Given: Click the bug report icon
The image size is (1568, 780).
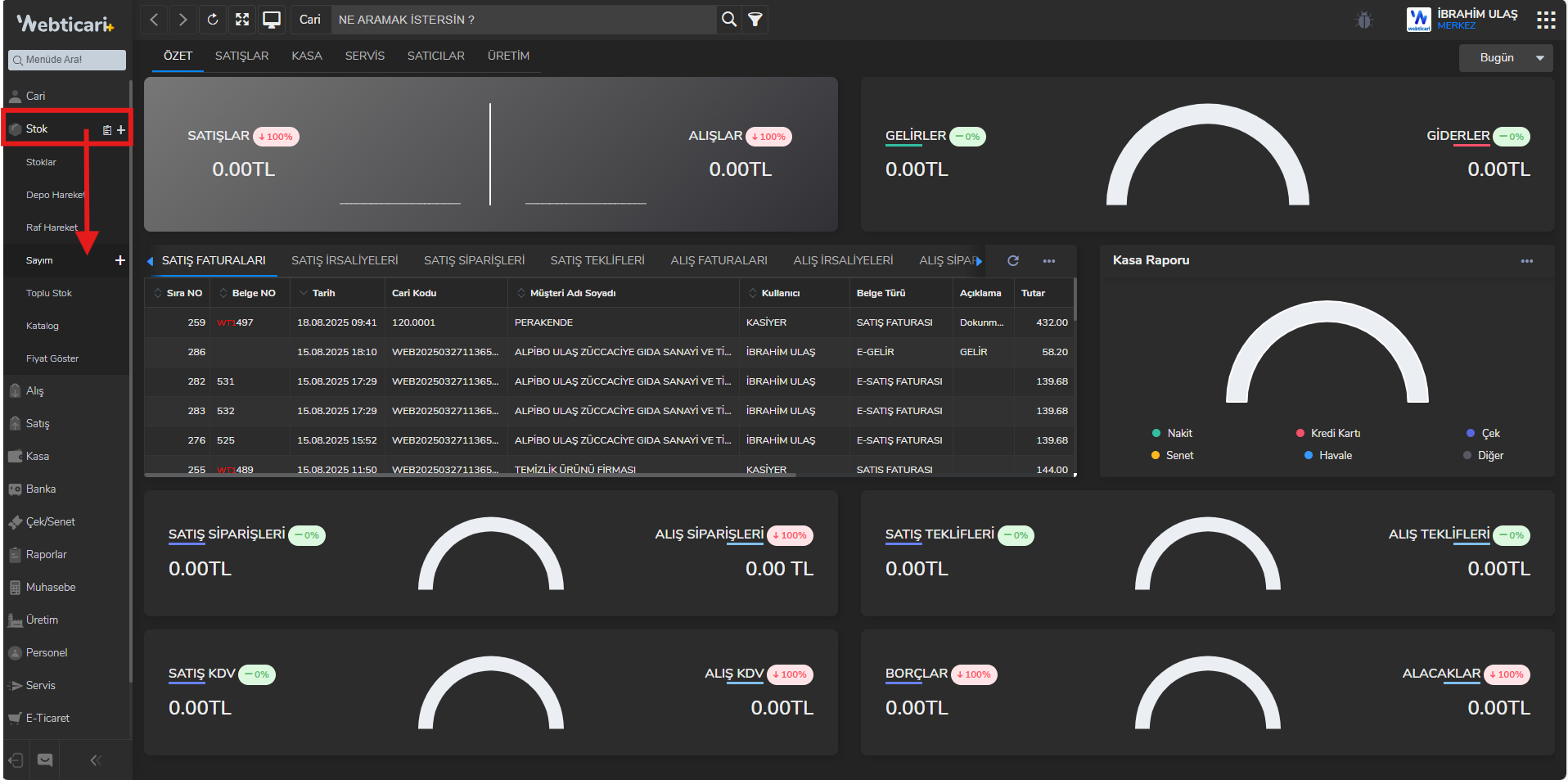Looking at the screenshot, I should tap(1363, 20).
